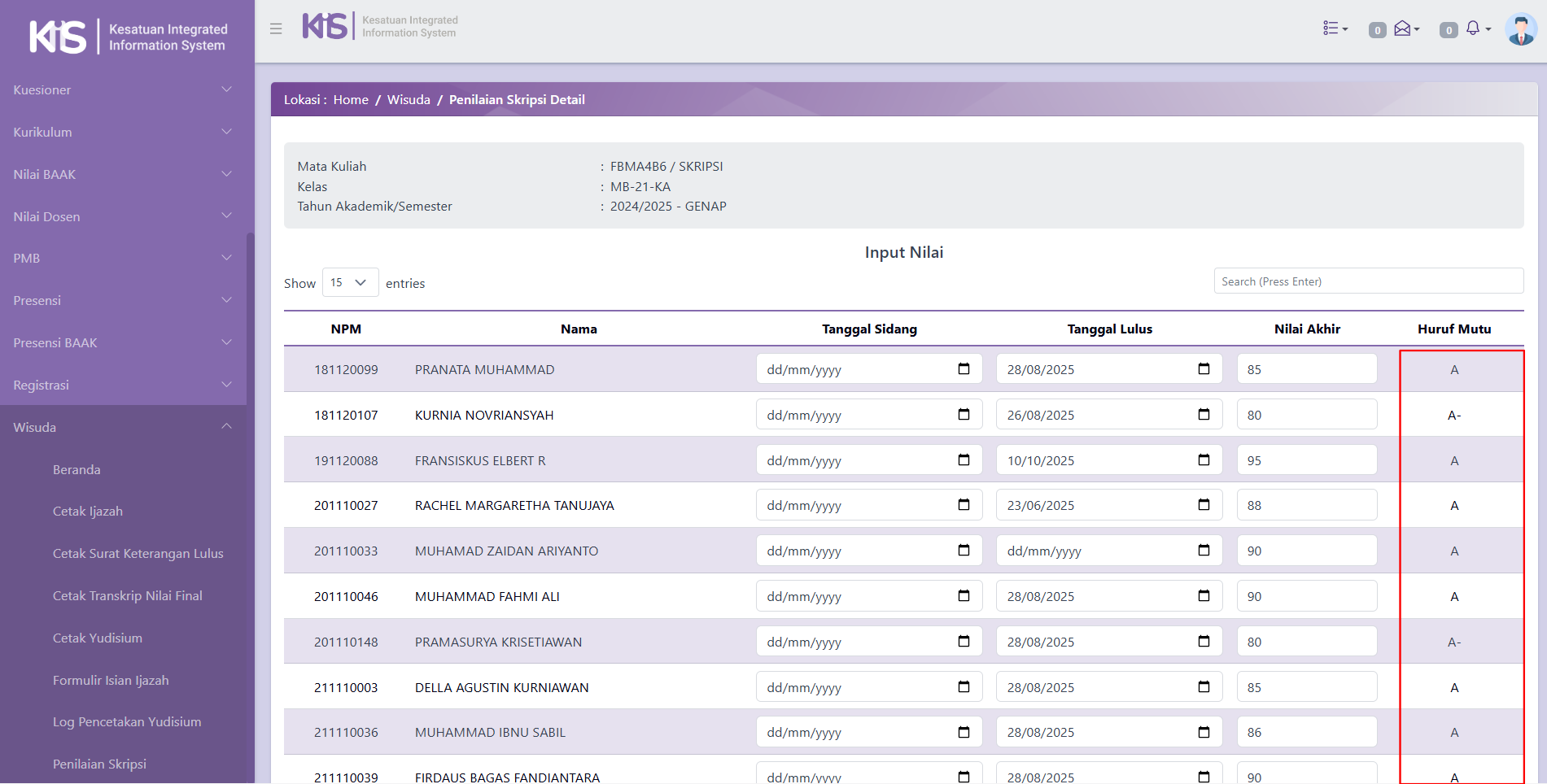Click Nilai Akhir field for Fransiskus Elbert
Image resolution: width=1547 pixels, height=784 pixels.
[1306, 460]
